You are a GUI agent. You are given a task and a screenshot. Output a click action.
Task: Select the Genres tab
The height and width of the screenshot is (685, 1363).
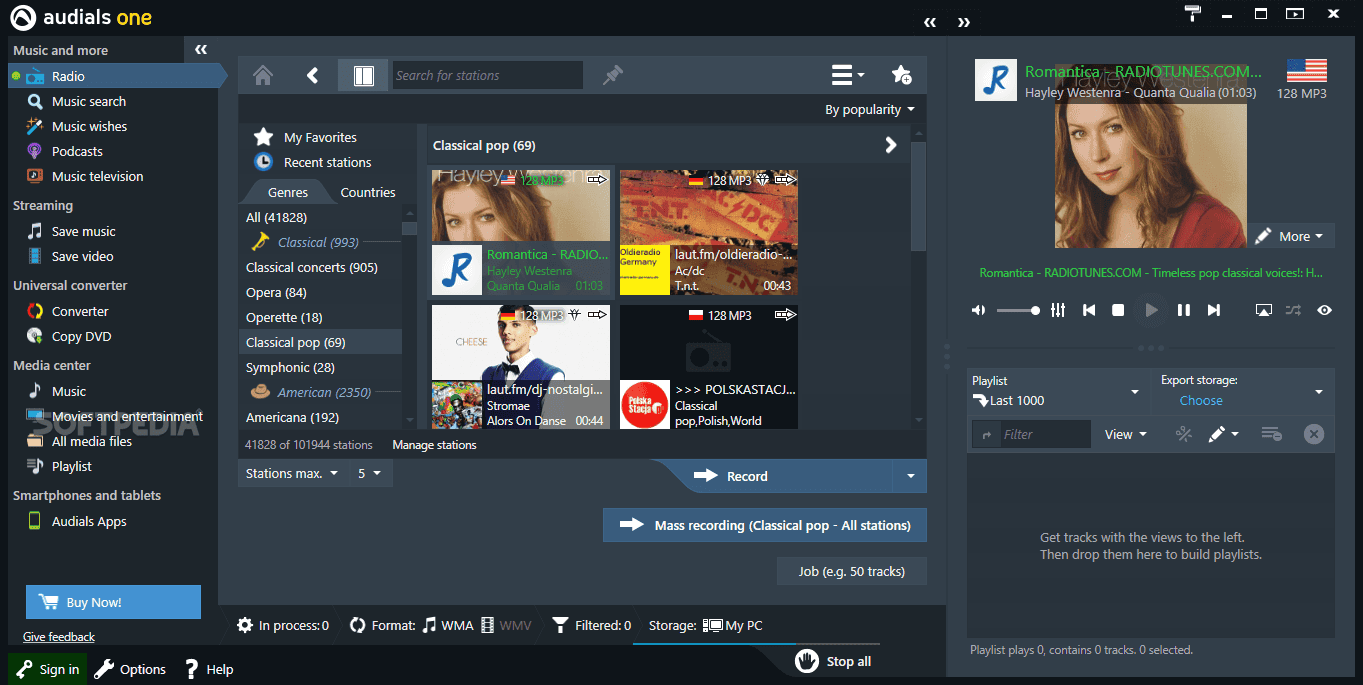(x=287, y=191)
